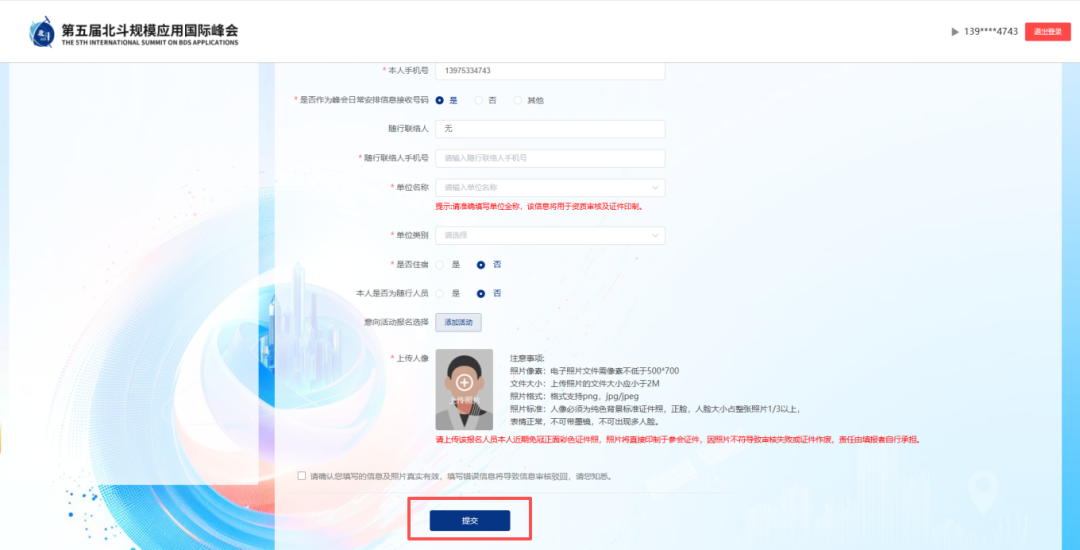
Task: Click the red 提示 text under 单位名称
Action: pyautogui.click(x=539, y=207)
